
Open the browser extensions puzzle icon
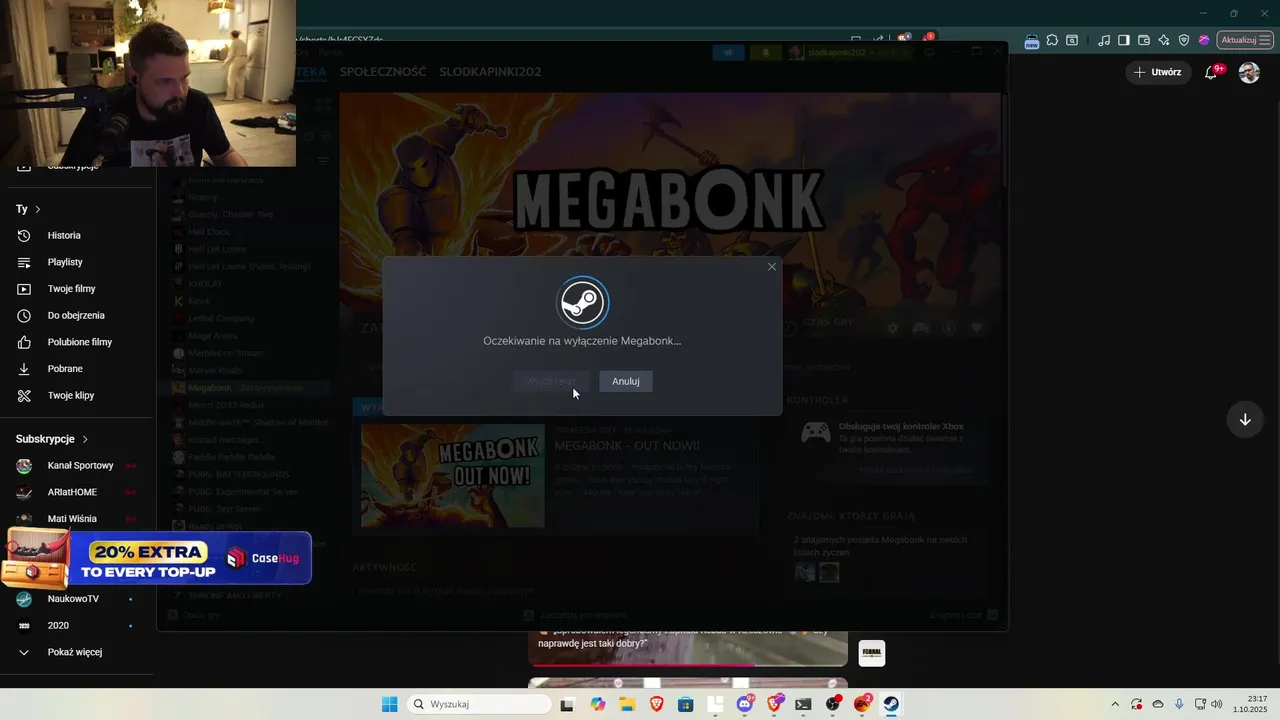[1052, 40]
